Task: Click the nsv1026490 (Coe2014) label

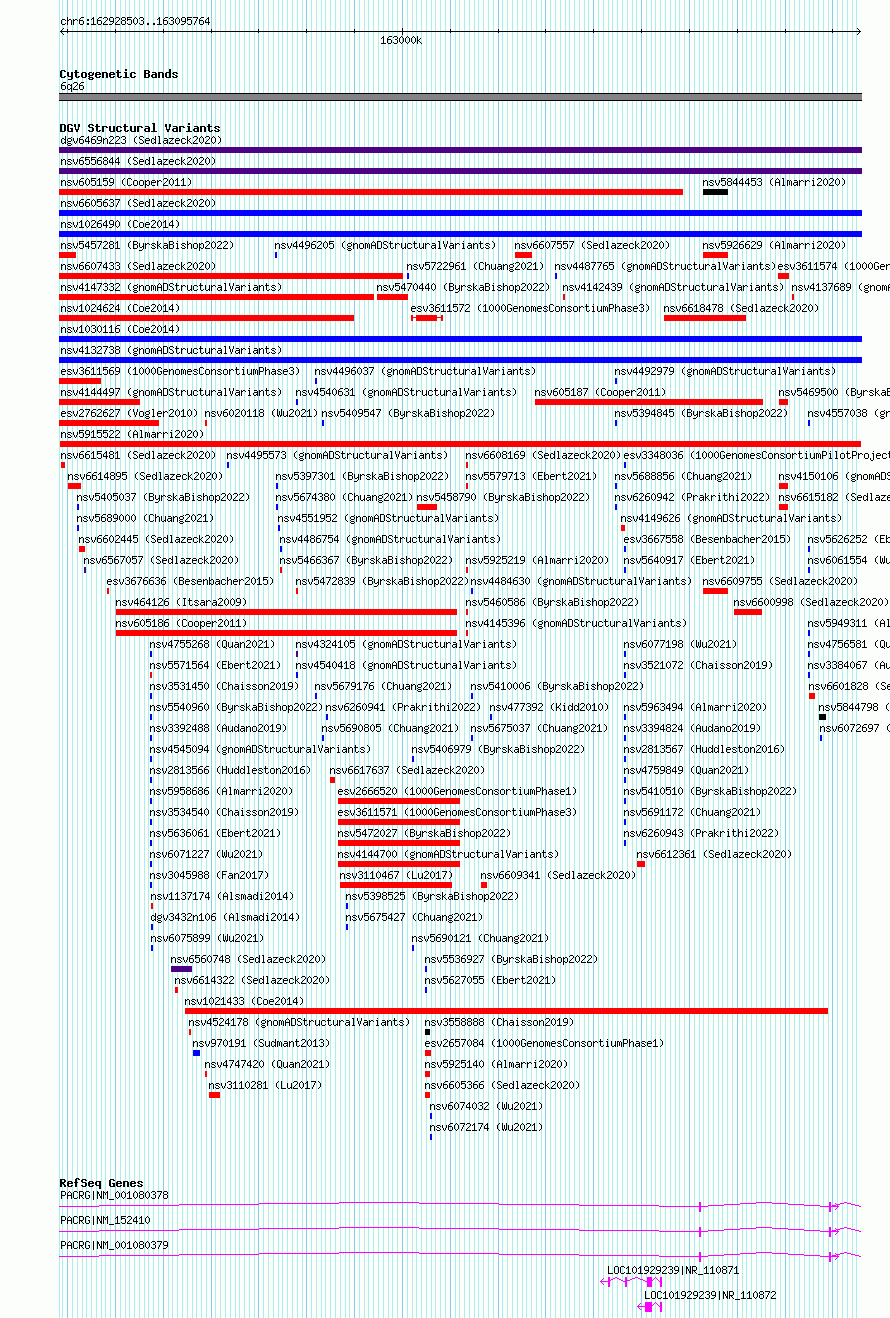Action: click(x=120, y=224)
